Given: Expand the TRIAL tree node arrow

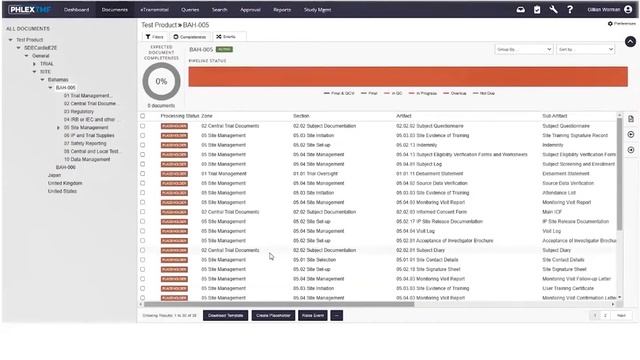Looking at the screenshot, I should click(34, 64).
